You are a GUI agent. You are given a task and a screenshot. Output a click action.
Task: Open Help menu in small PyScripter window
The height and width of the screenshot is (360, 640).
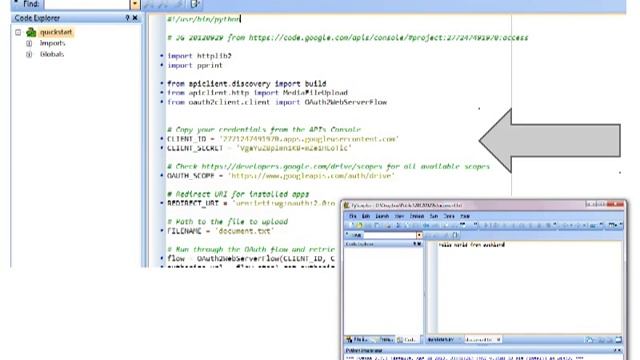coord(465,216)
